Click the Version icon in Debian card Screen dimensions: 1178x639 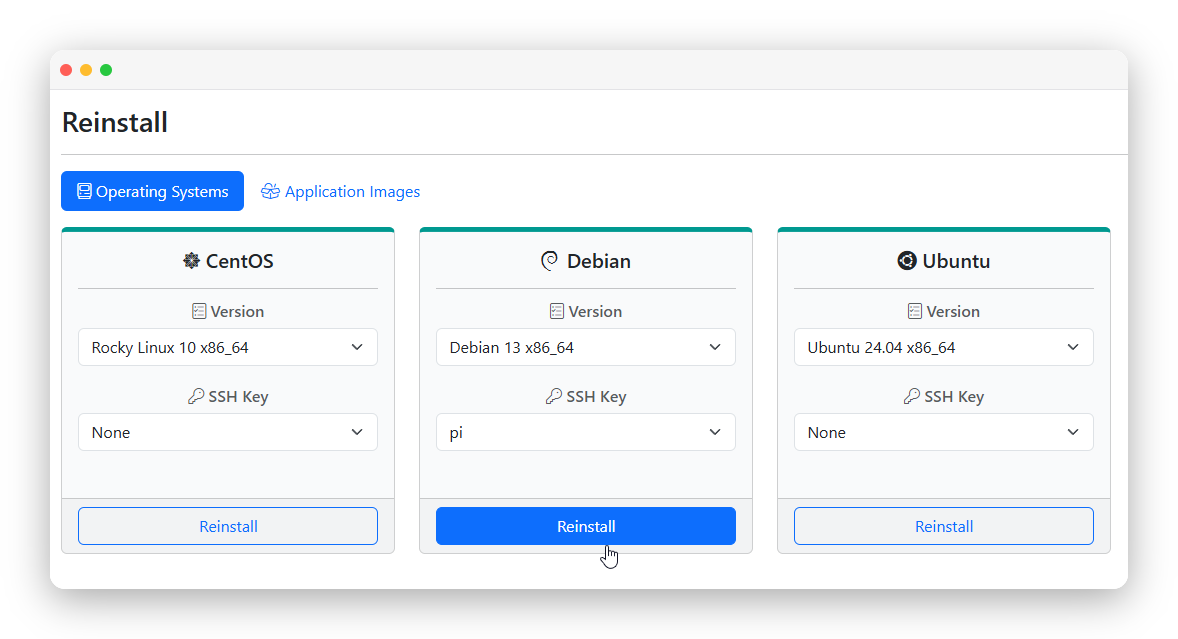point(557,311)
